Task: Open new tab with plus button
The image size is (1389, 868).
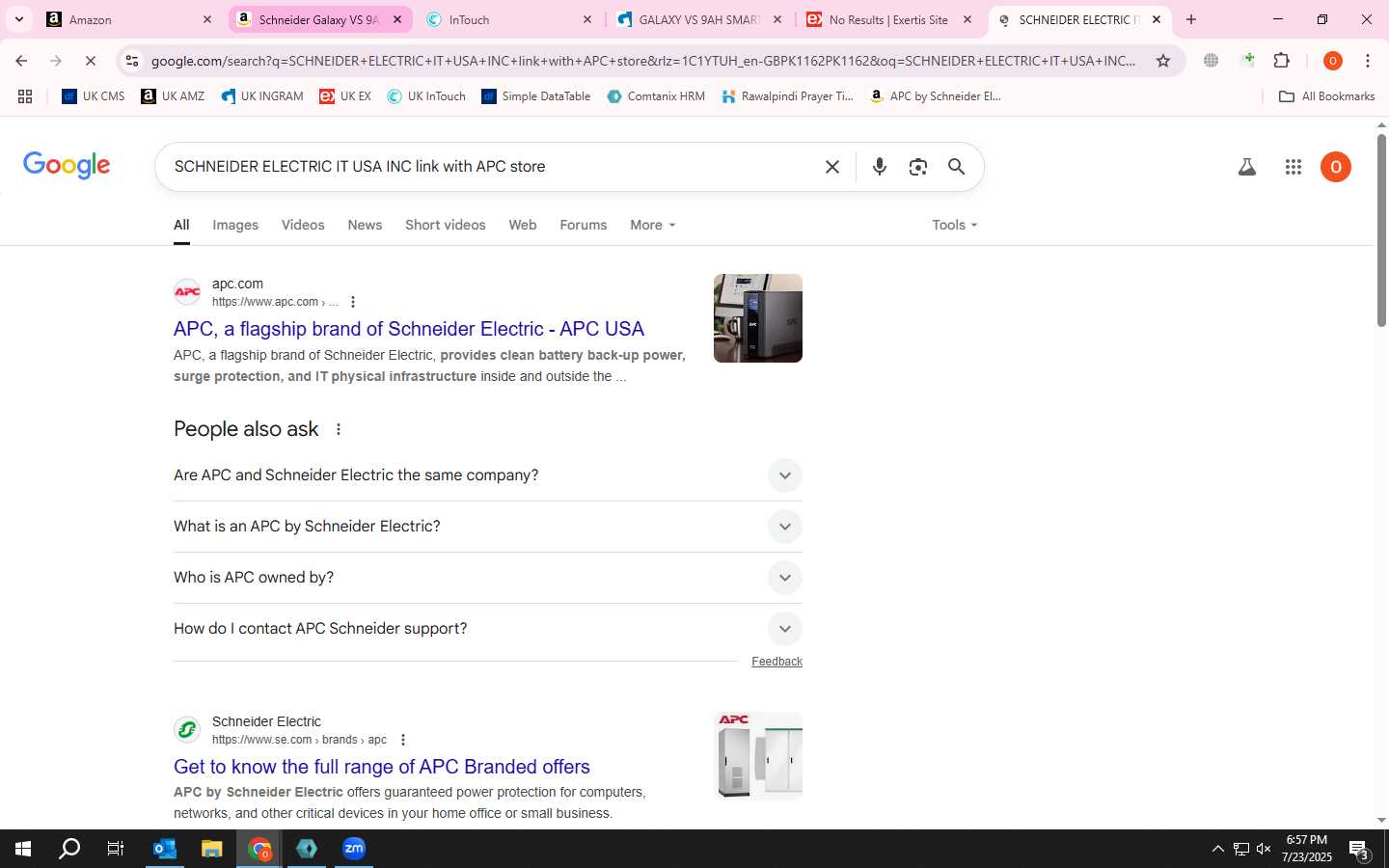Action: [x=1191, y=19]
